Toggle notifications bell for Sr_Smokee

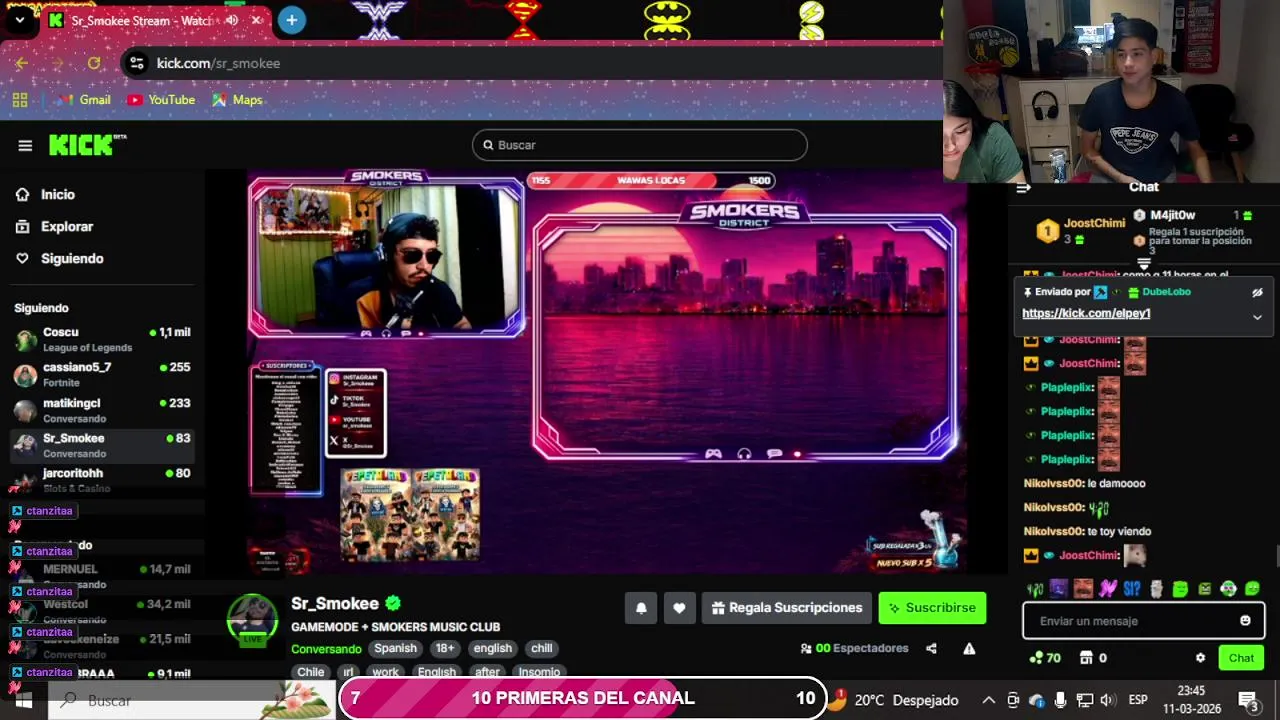[x=641, y=608]
